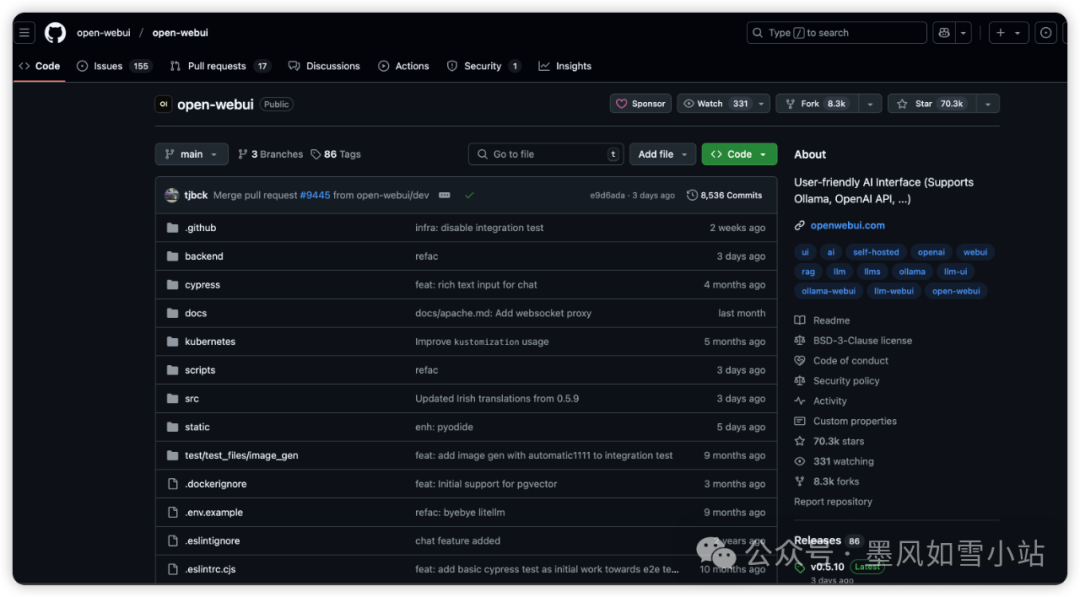The height and width of the screenshot is (597, 1080).
Task: Open the GitHub home via the Octocat logo
Action: (x=55, y=32)
